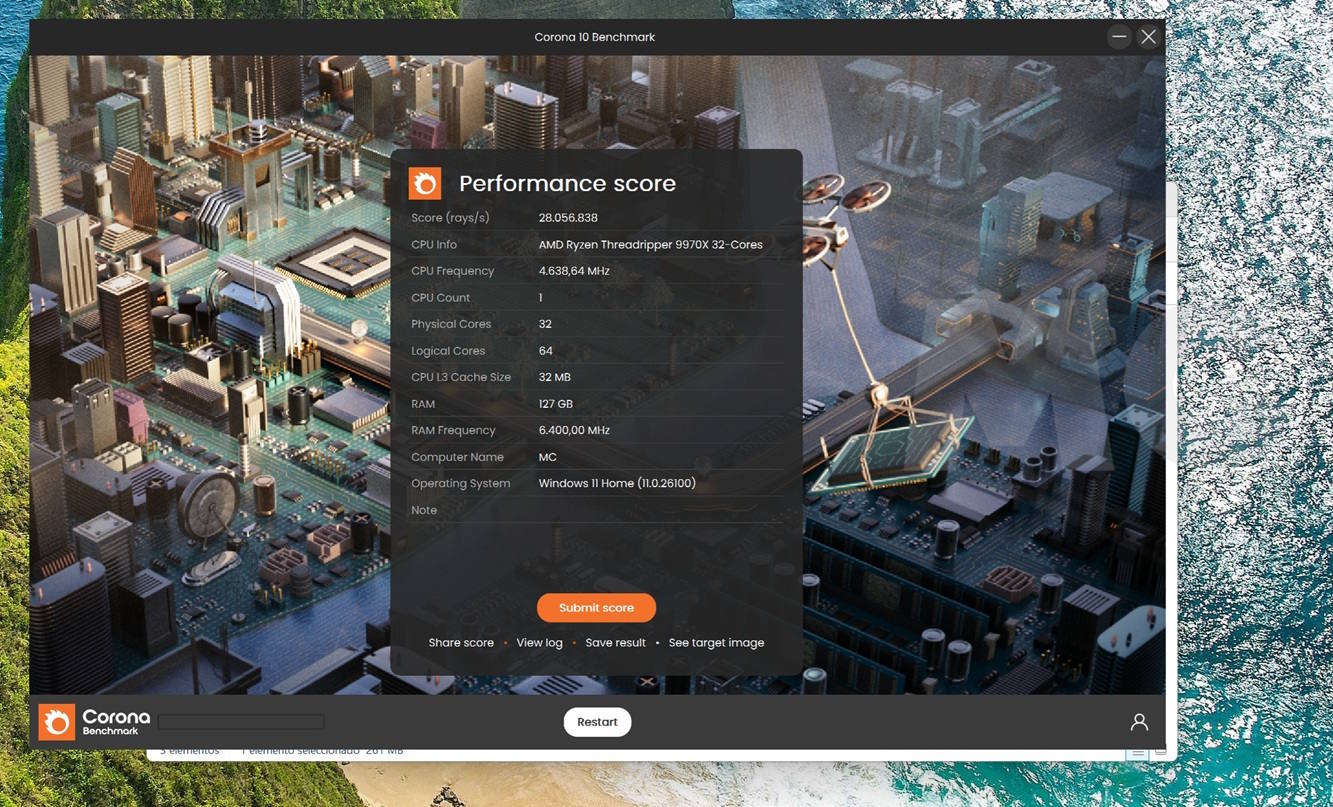
Task: Open View log
Action: [x=539, y=643]
